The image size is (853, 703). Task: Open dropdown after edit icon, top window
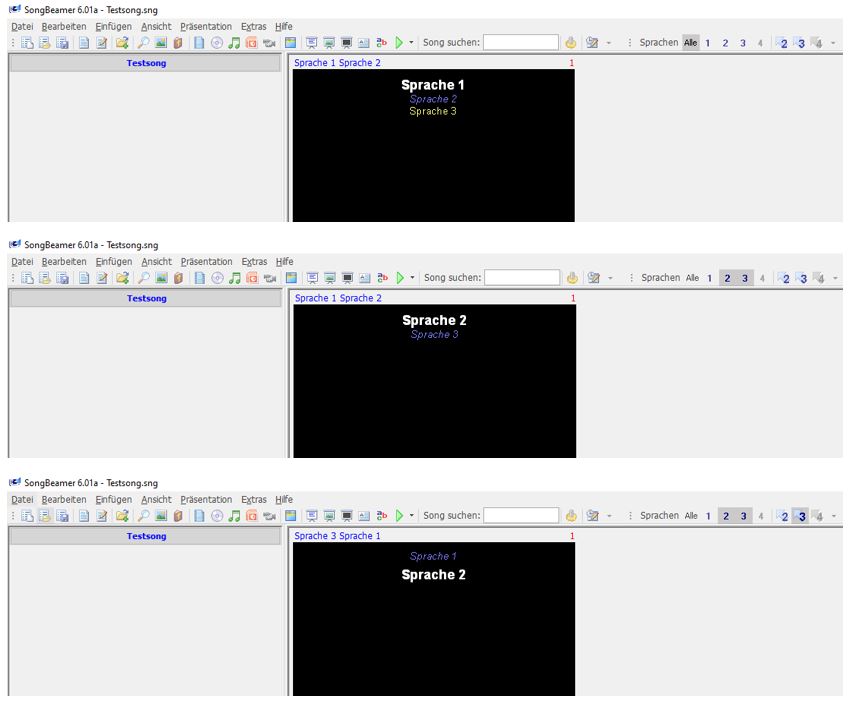(609, 42)
